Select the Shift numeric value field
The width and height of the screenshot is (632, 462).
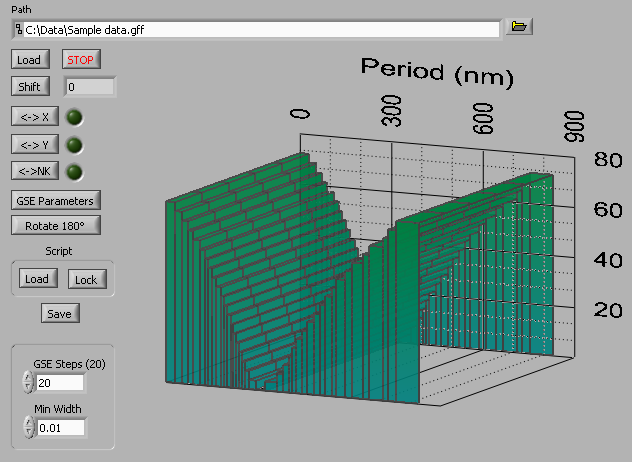click(90, 87)
